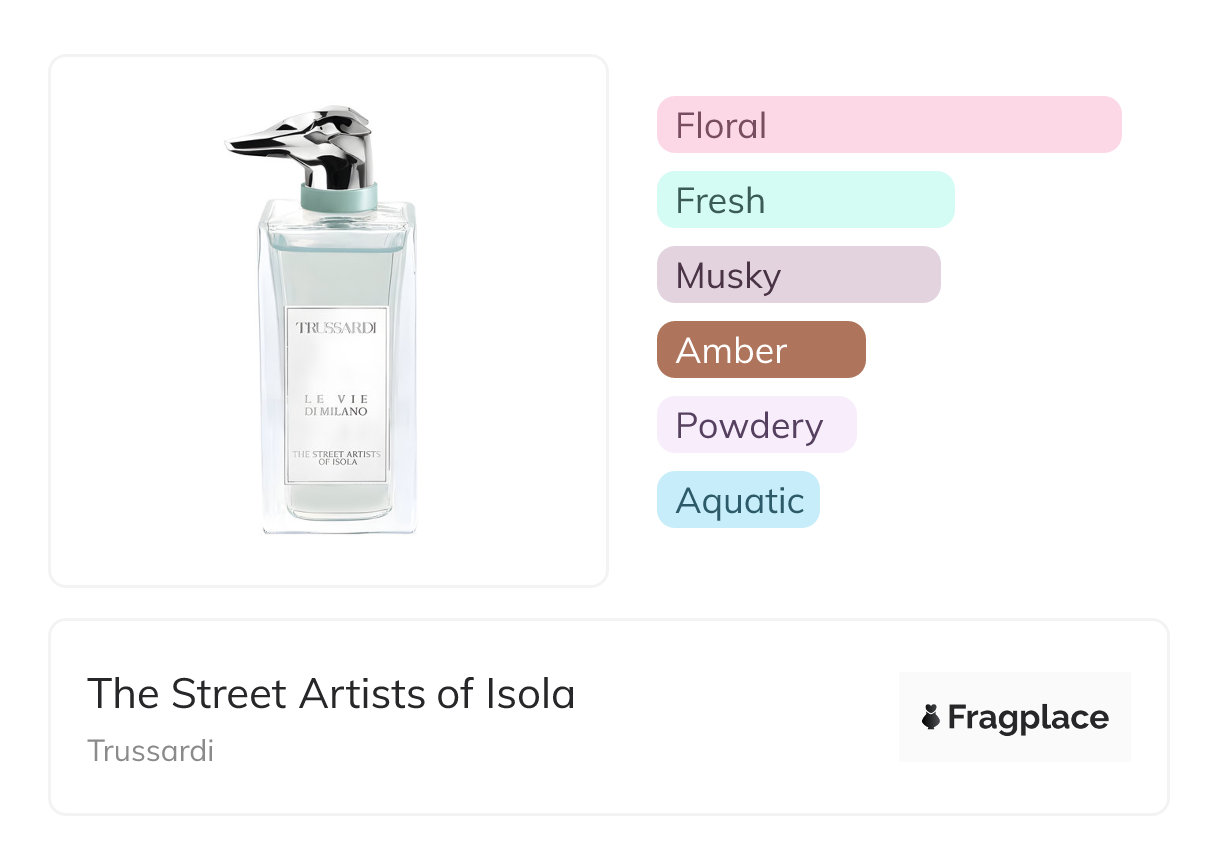Click the word Aquatic on the blue bar
1218x864 pixels.
[x=739, y=501]
